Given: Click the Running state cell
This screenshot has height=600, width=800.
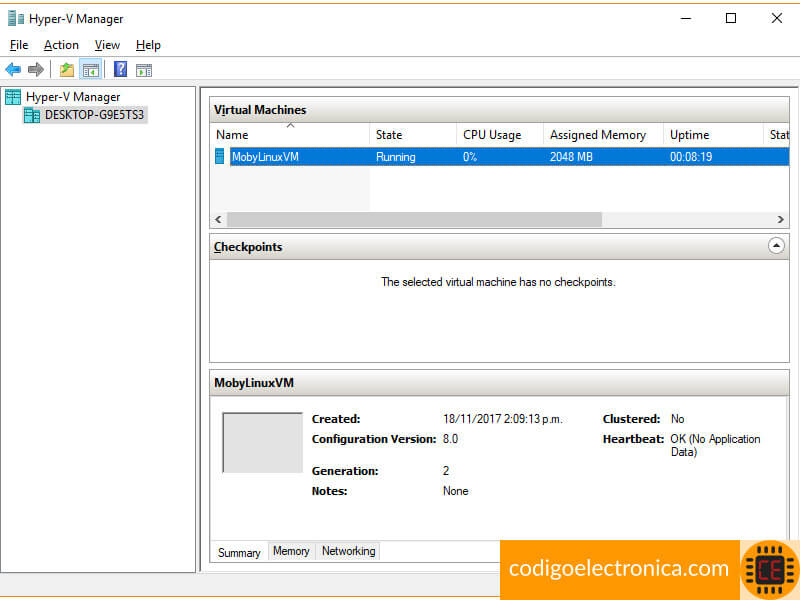Looking at the screenshot, I should point(395,157).
